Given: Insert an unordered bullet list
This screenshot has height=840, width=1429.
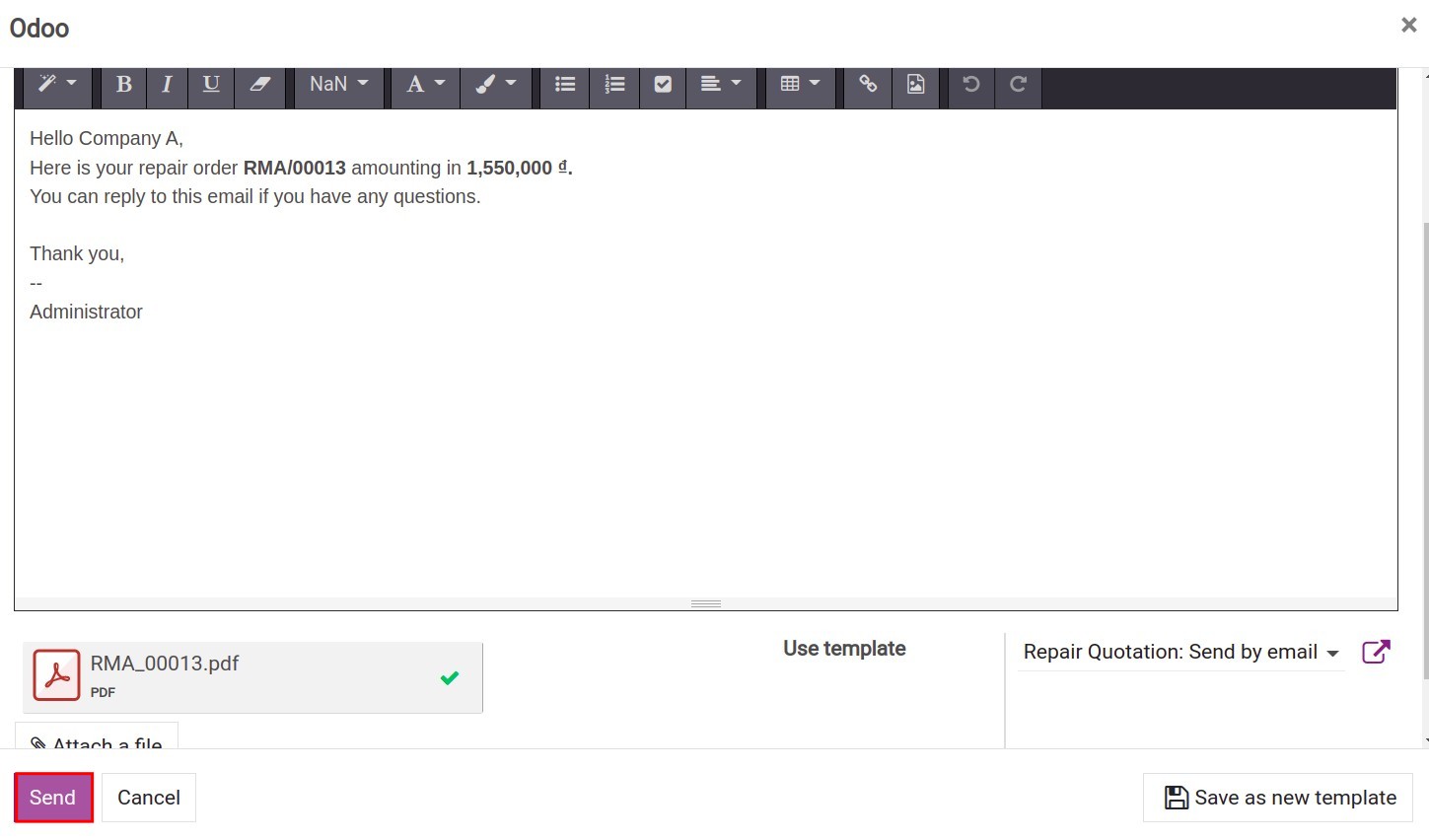Looking at the screenshot, I should 565,85.
